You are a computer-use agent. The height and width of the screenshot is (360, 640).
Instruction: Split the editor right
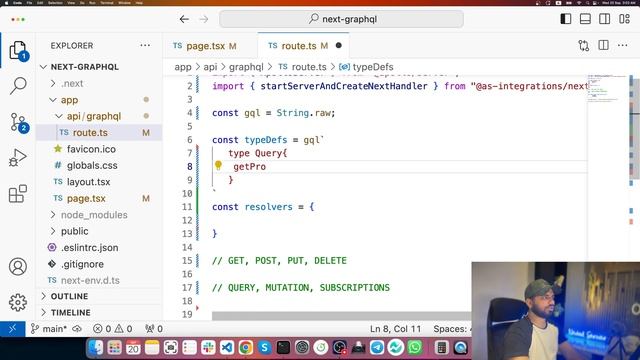(x=603, y=45)
